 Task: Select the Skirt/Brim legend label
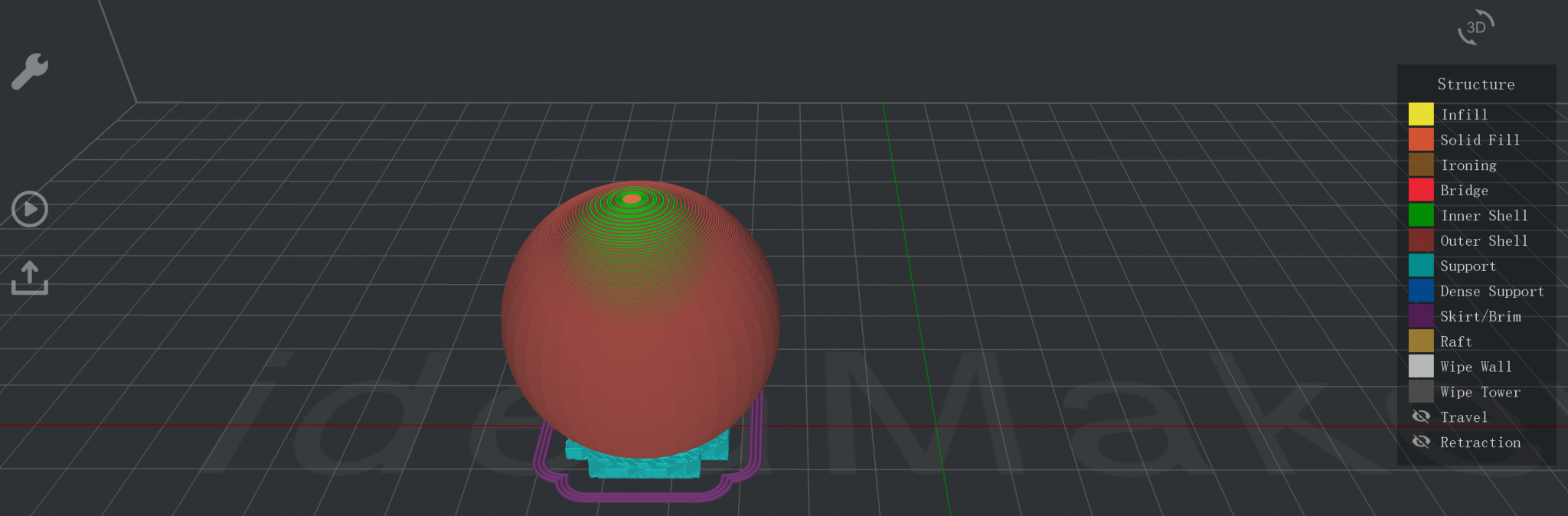click(x=1481, y=316)
